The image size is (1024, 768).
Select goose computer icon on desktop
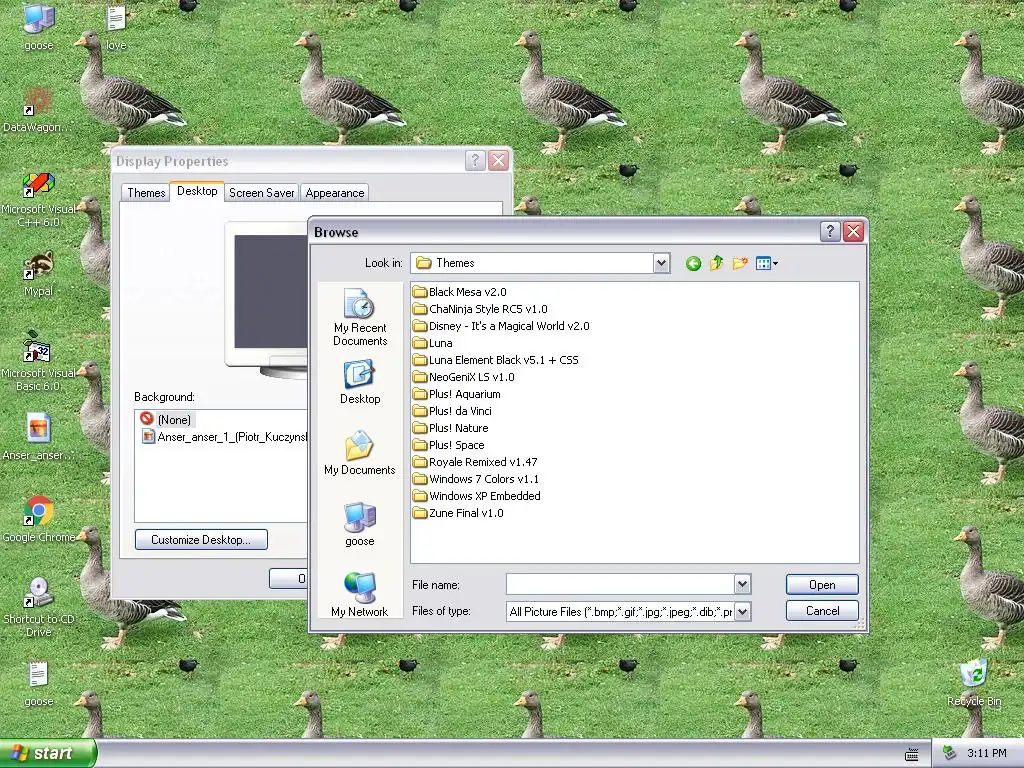(x=39, y=27)
